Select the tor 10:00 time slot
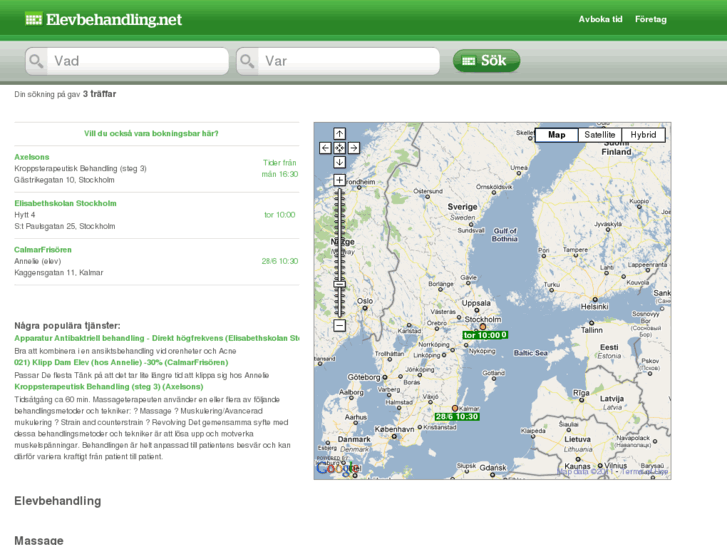Image resolution: width=727 pixels, height=545 pixels. coord(280,215)
